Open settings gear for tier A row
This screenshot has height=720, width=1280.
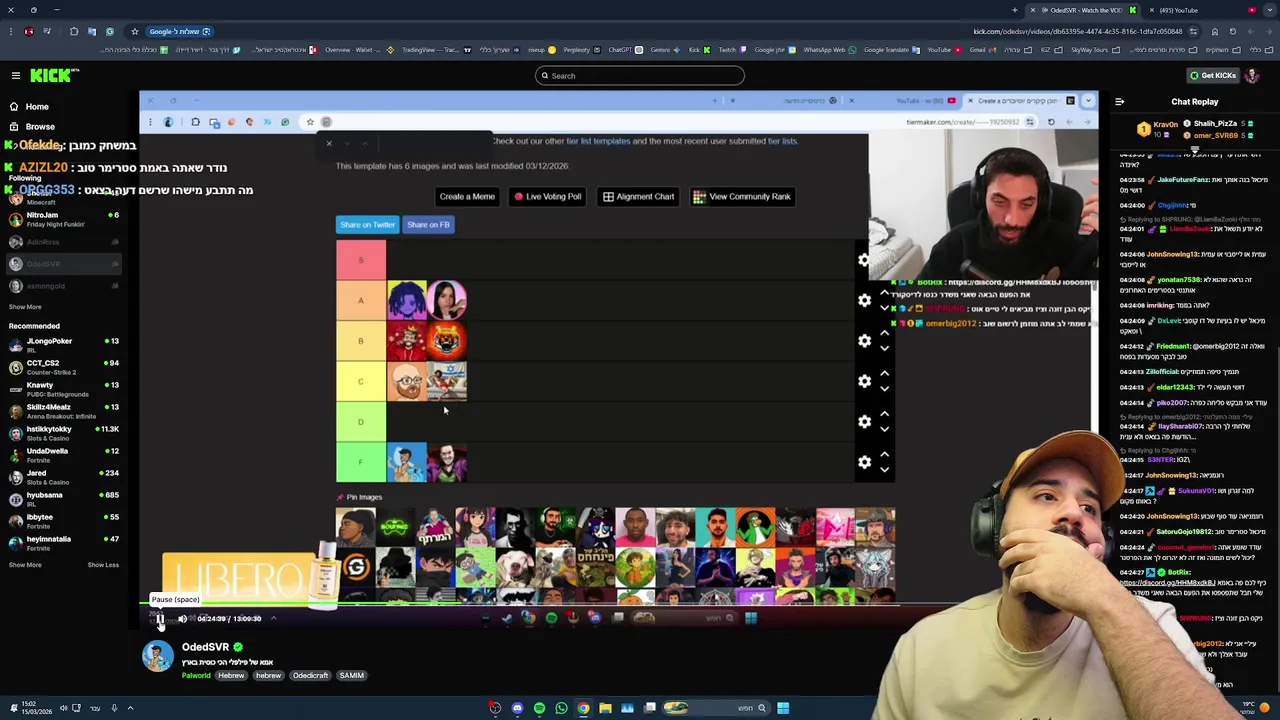click(864, 301)
